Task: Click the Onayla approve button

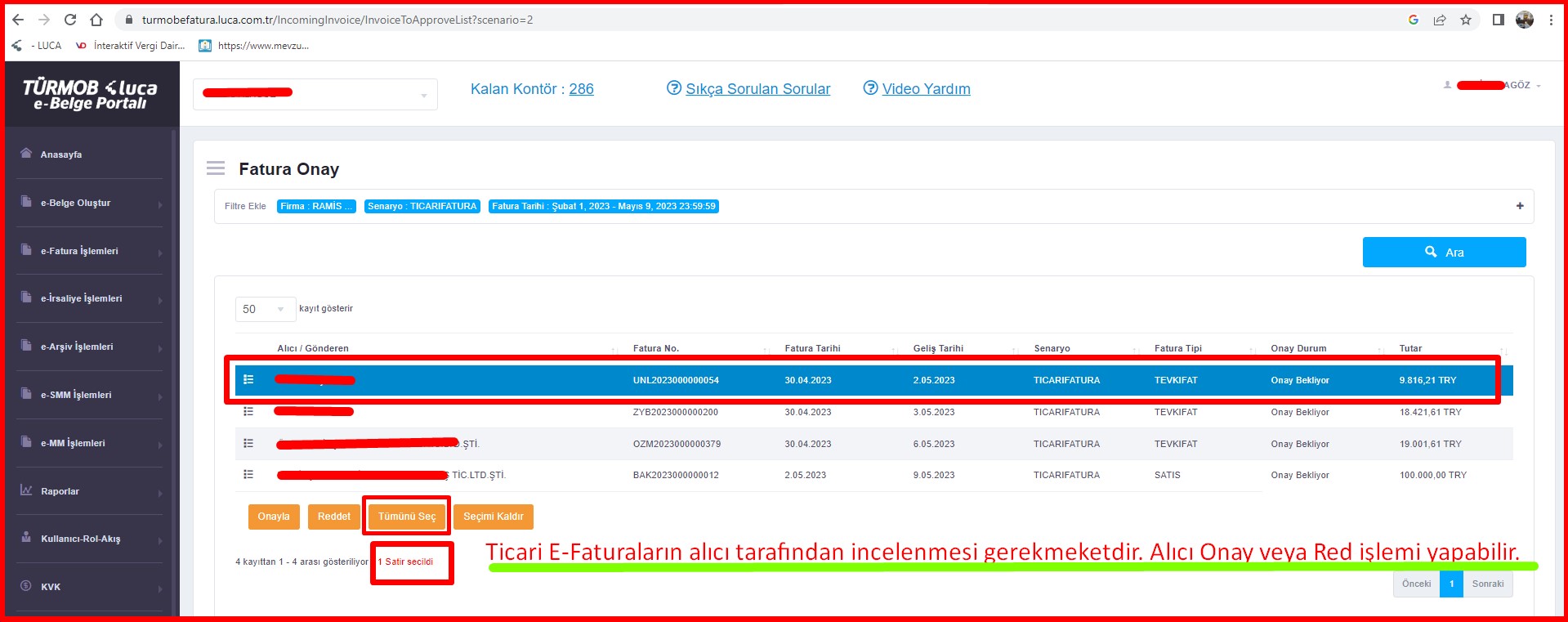Action: coord(274,517)
